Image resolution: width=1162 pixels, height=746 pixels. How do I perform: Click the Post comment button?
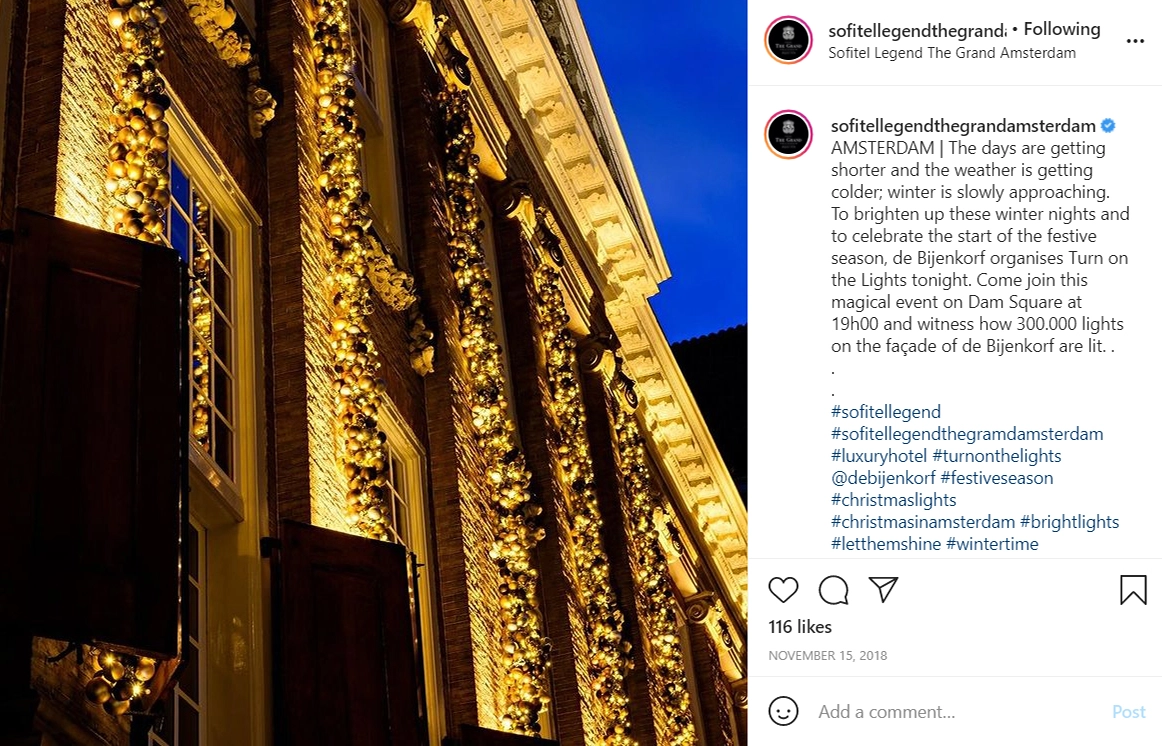[1129, 712]
